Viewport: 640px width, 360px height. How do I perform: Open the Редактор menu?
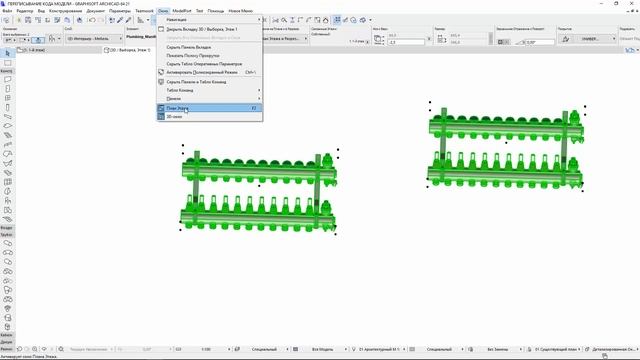[x=25, y=11]
